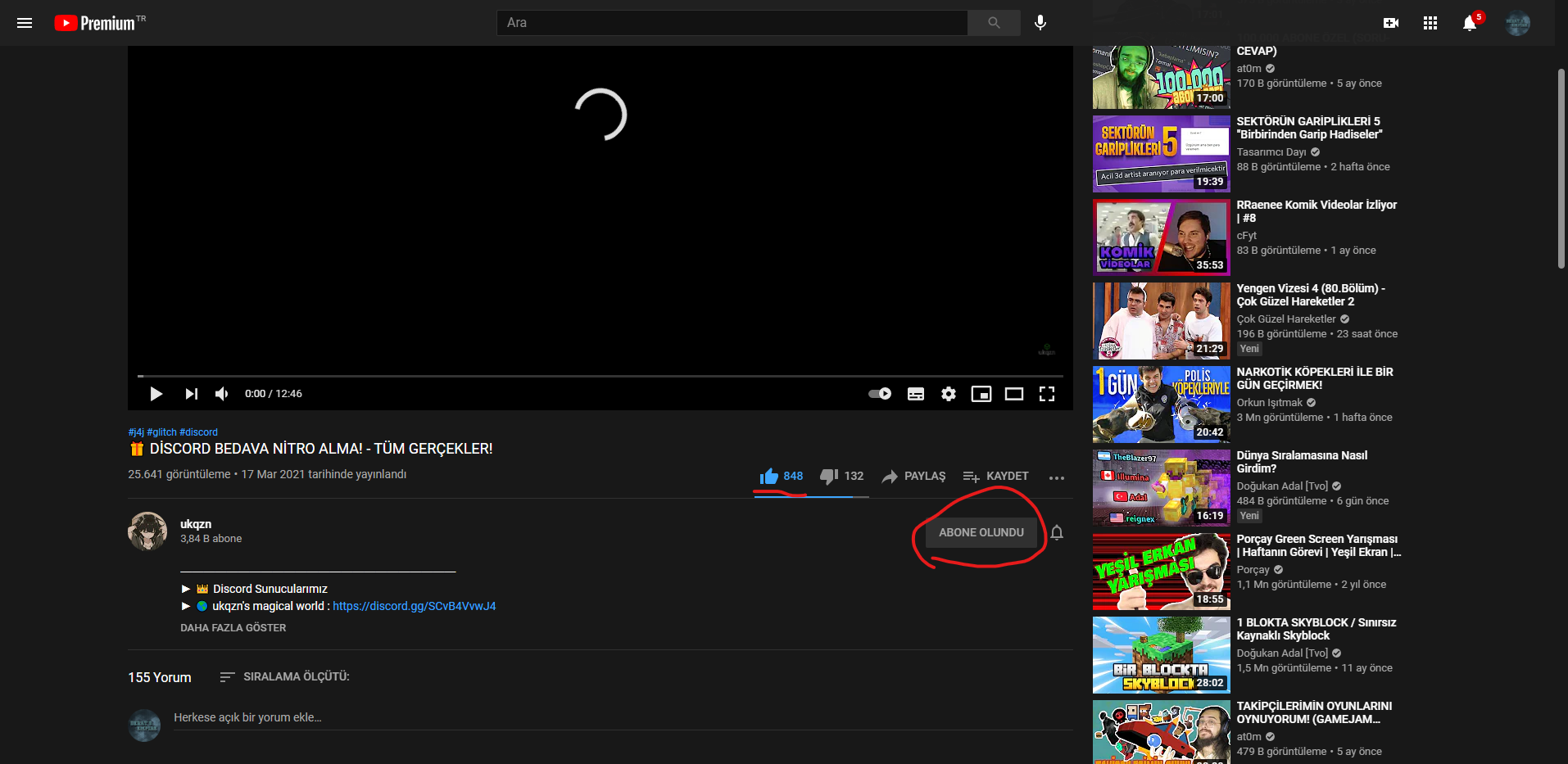
Task: Save video with KAYDET
Action: click(995, 477)
